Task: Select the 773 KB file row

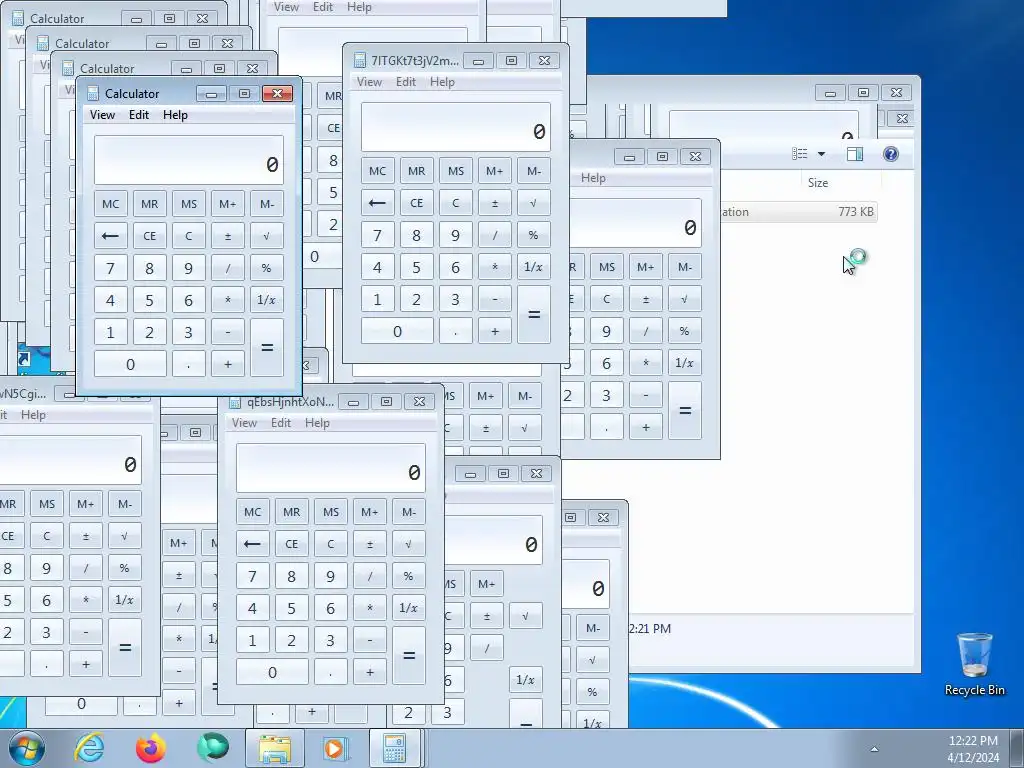Action: (x=798, y=212)
